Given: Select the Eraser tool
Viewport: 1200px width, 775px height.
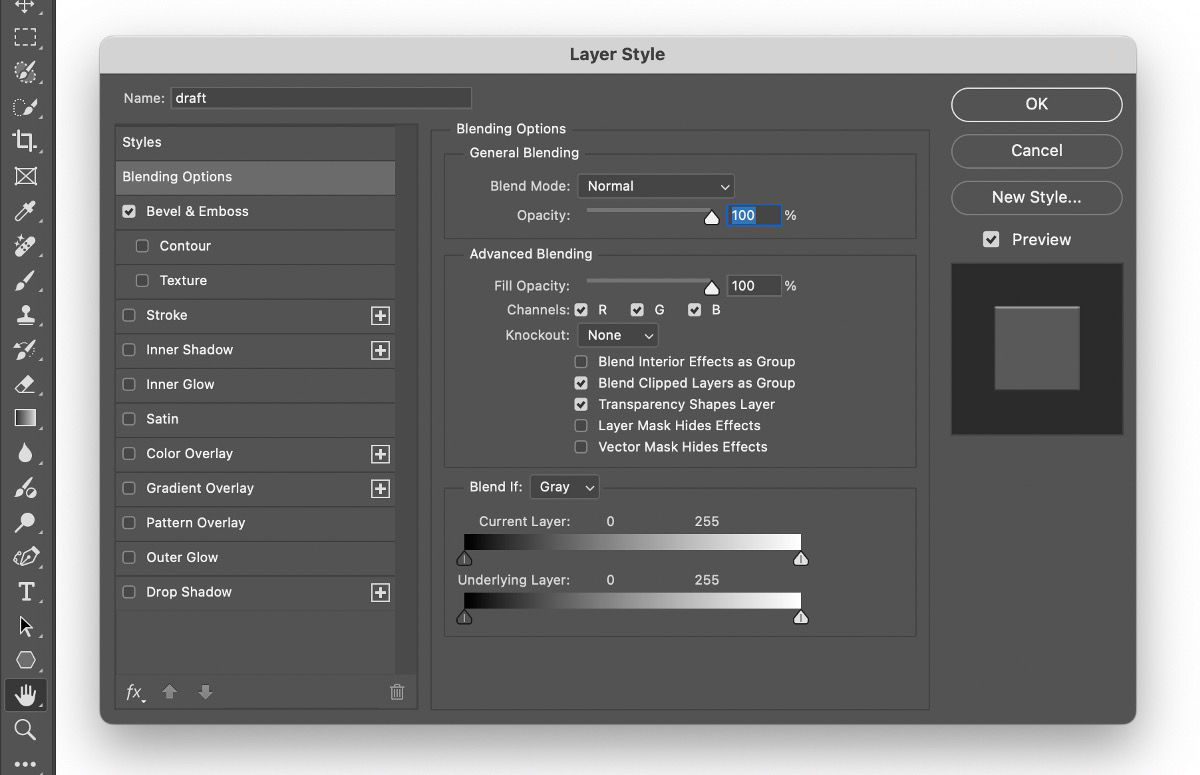Looking at the screenshot, I should click(x=27, y=384).
